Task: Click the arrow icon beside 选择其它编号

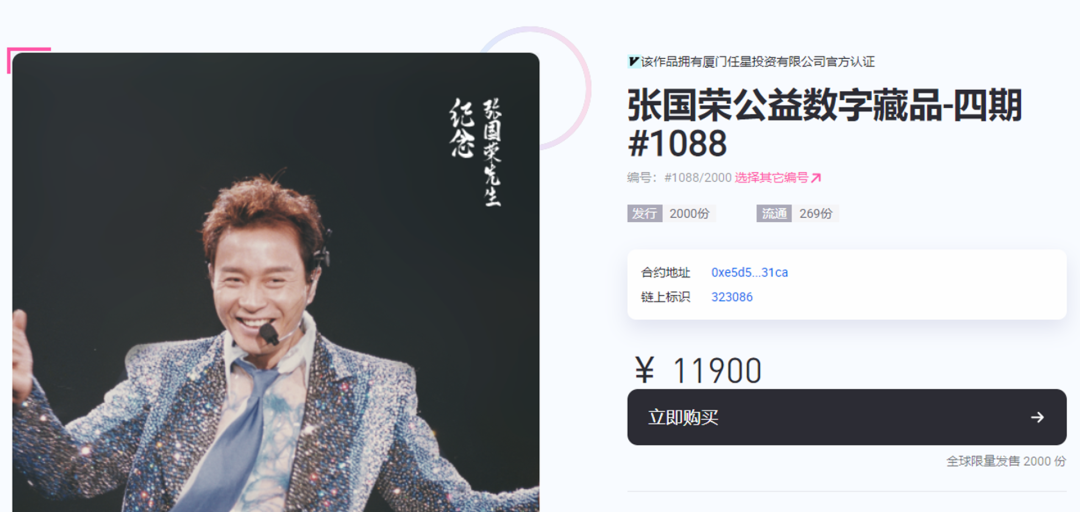Action: coord(816,178)
